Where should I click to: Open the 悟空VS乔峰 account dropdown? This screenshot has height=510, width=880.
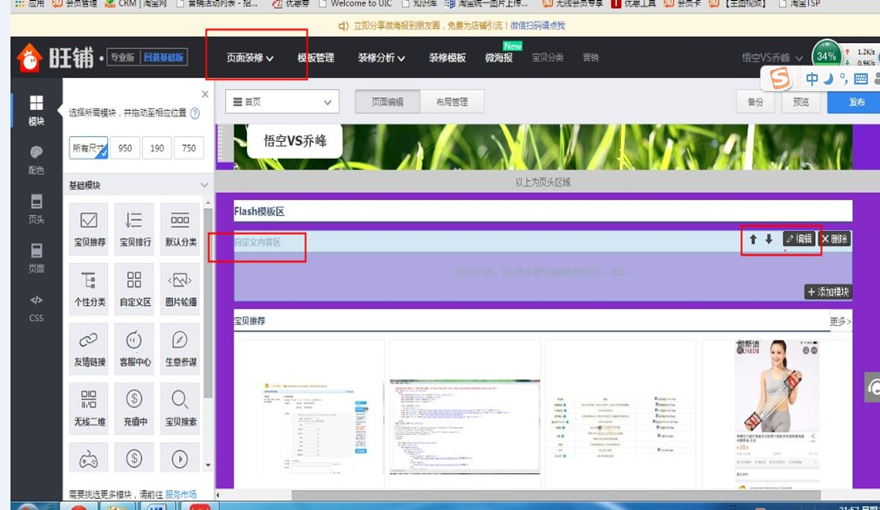772,58
